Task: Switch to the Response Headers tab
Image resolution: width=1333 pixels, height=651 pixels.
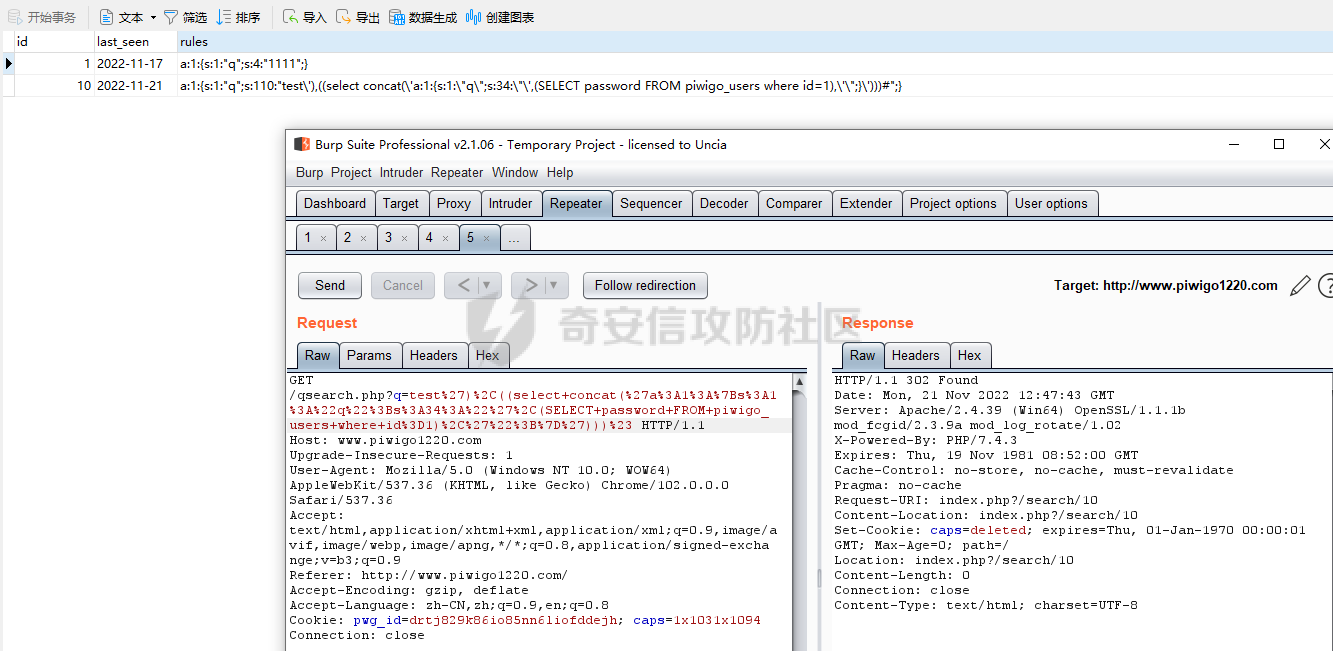Action: pos(916,355)
